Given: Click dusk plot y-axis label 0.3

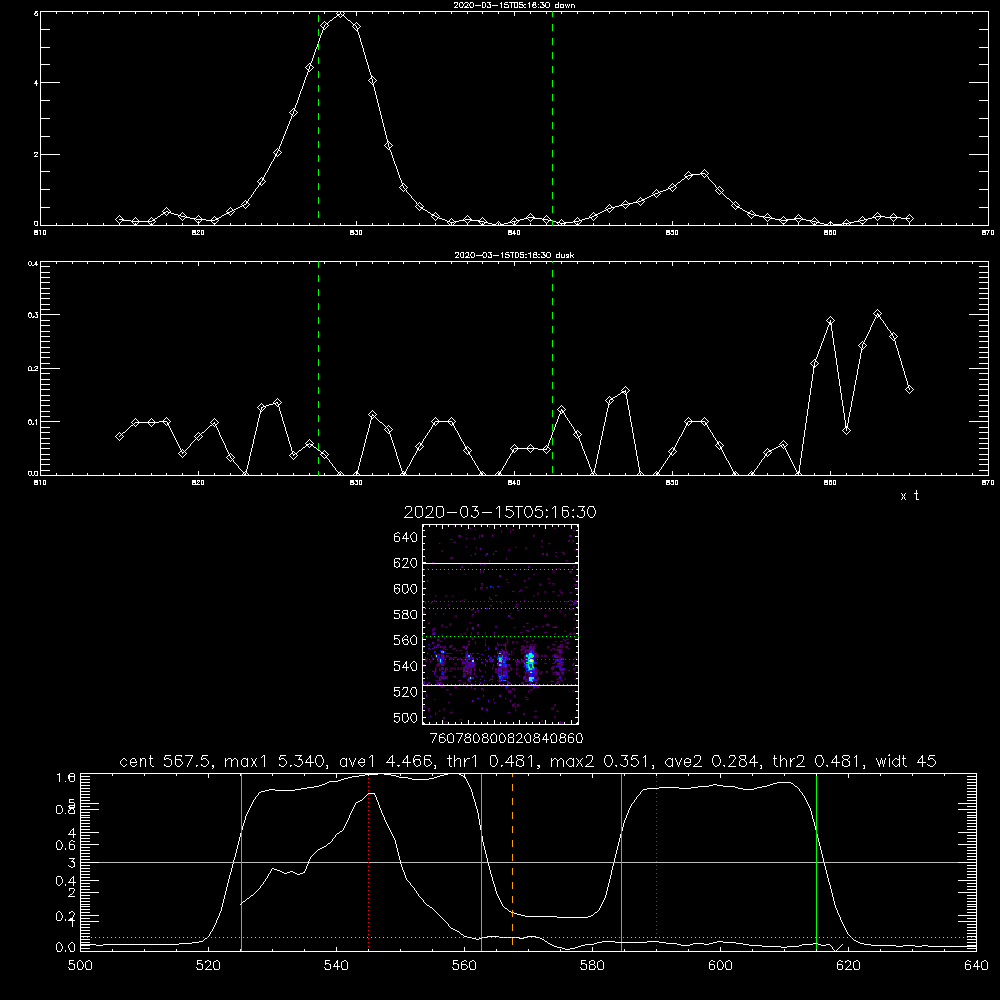Looking at the screenshot, I should [x=33, y=315].
